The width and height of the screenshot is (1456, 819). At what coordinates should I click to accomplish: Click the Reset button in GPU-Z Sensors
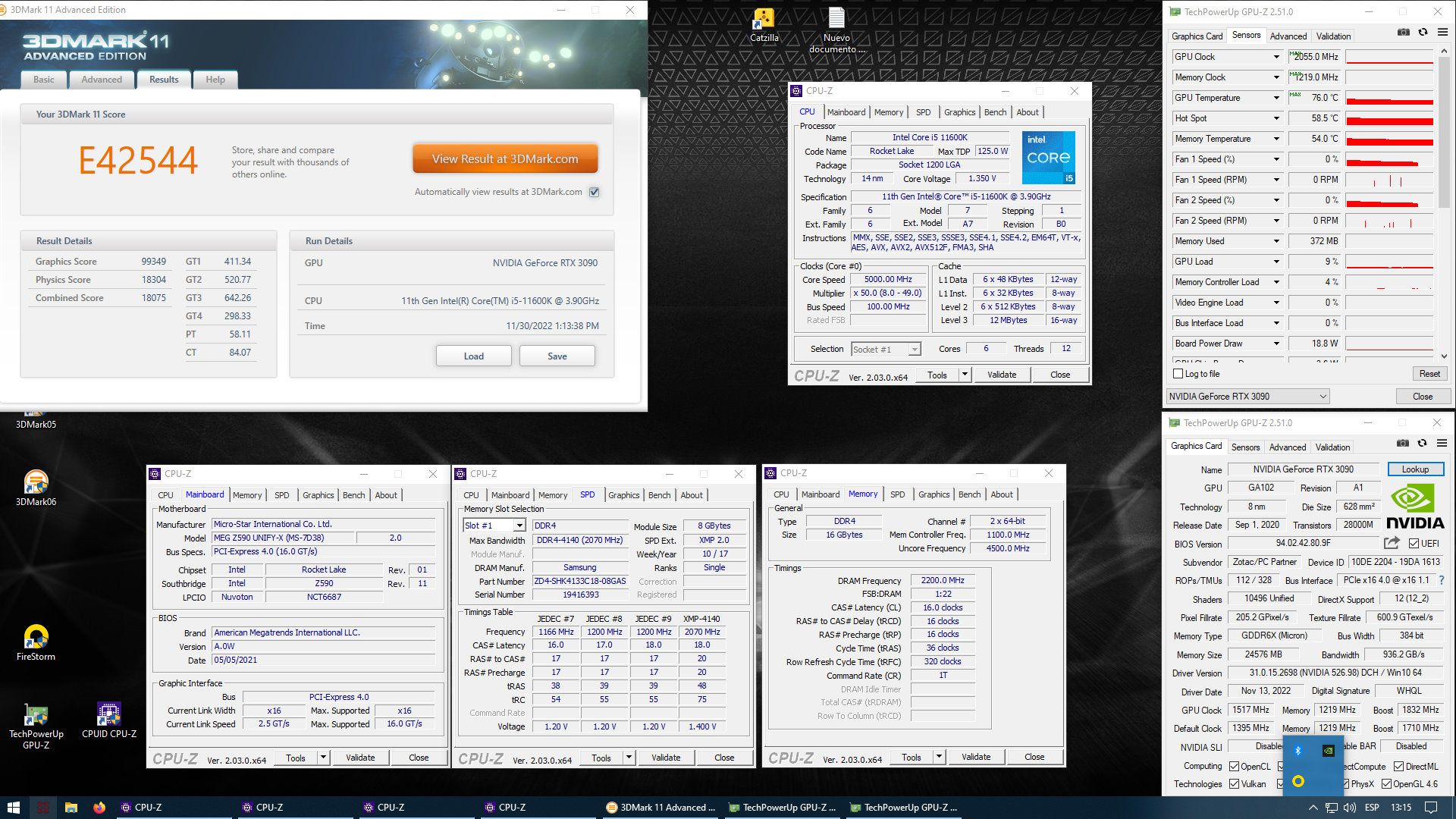click(x=1429, y=374)
